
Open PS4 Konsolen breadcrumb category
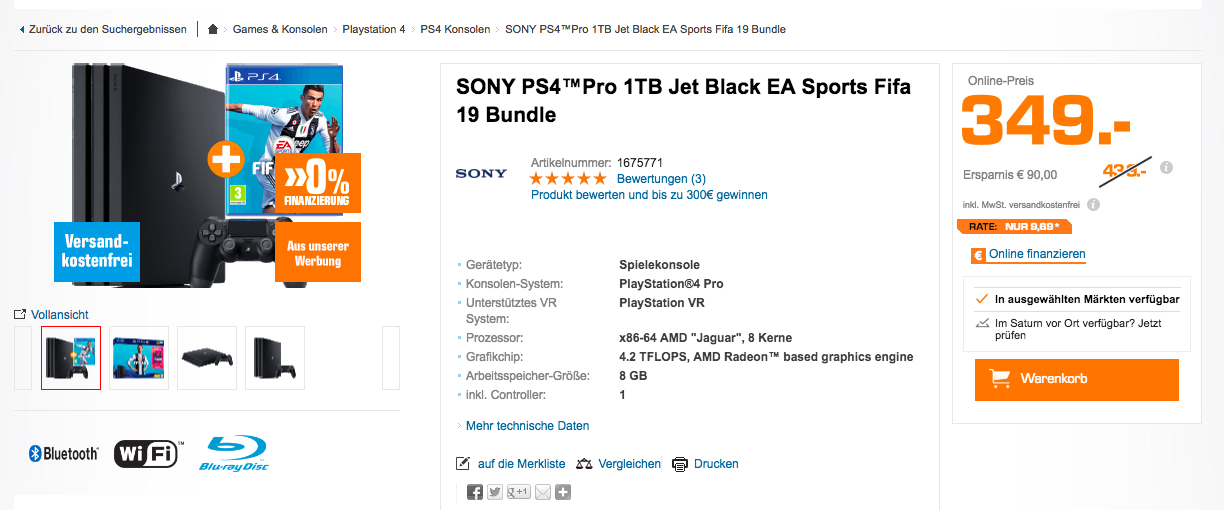point(455,29)
